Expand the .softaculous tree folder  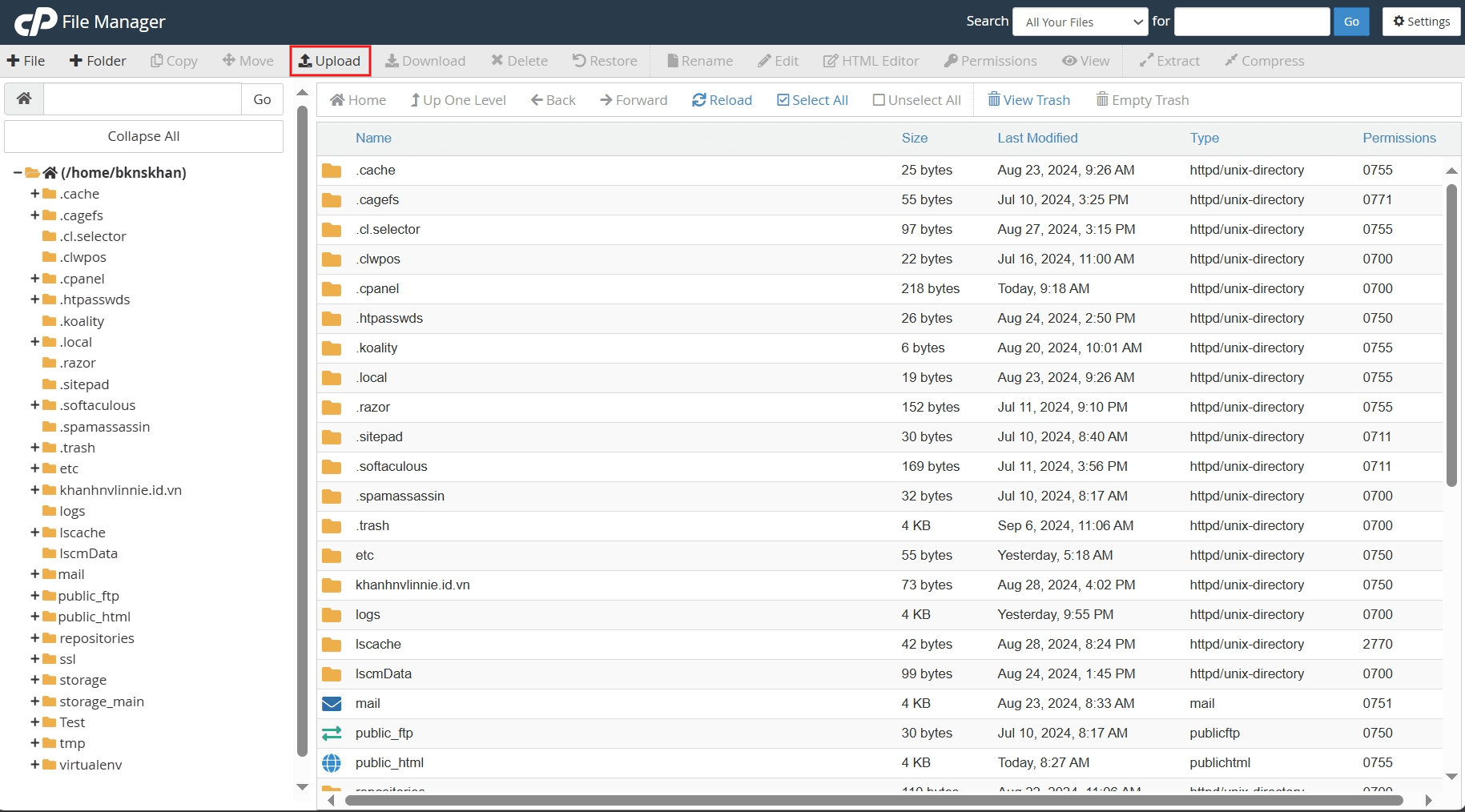(35, 405)
